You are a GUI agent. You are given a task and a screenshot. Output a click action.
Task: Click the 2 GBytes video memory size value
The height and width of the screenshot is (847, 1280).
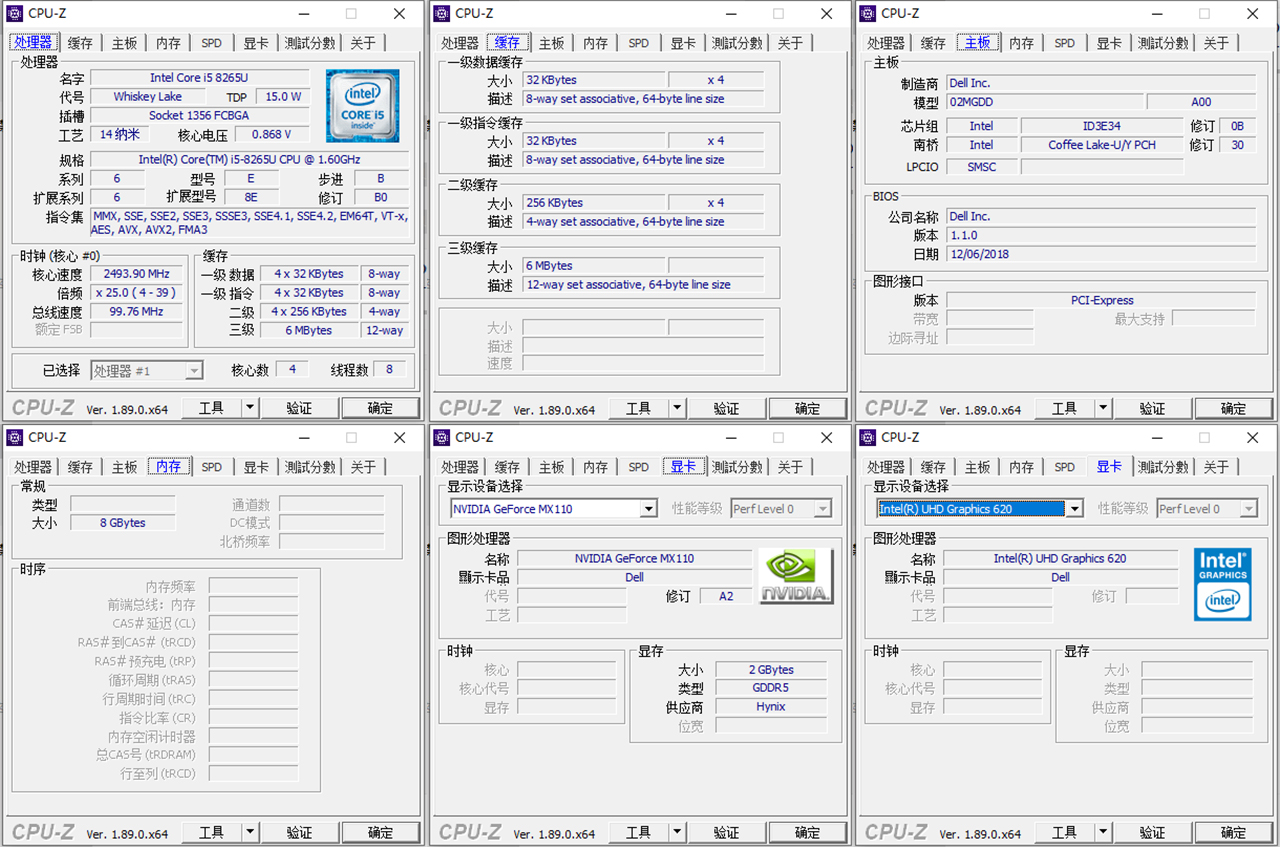[771, 670]
